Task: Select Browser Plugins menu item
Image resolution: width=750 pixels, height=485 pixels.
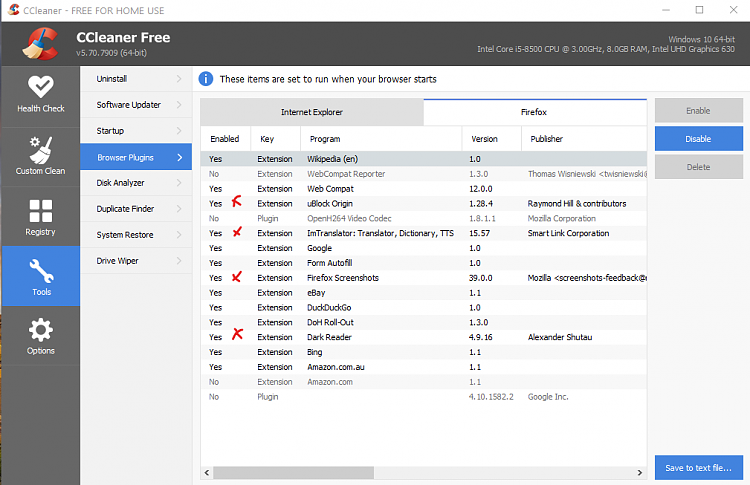Action: click(x=136, y=157)
